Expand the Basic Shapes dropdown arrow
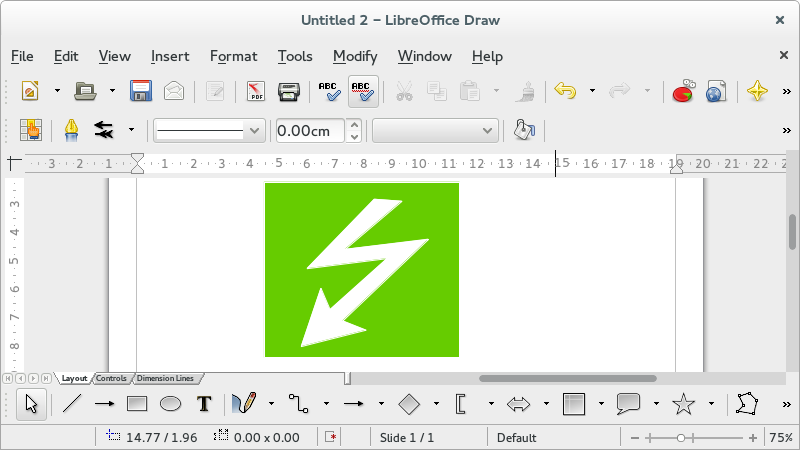The height and width of the screenshot is (450, 800). 436,404
